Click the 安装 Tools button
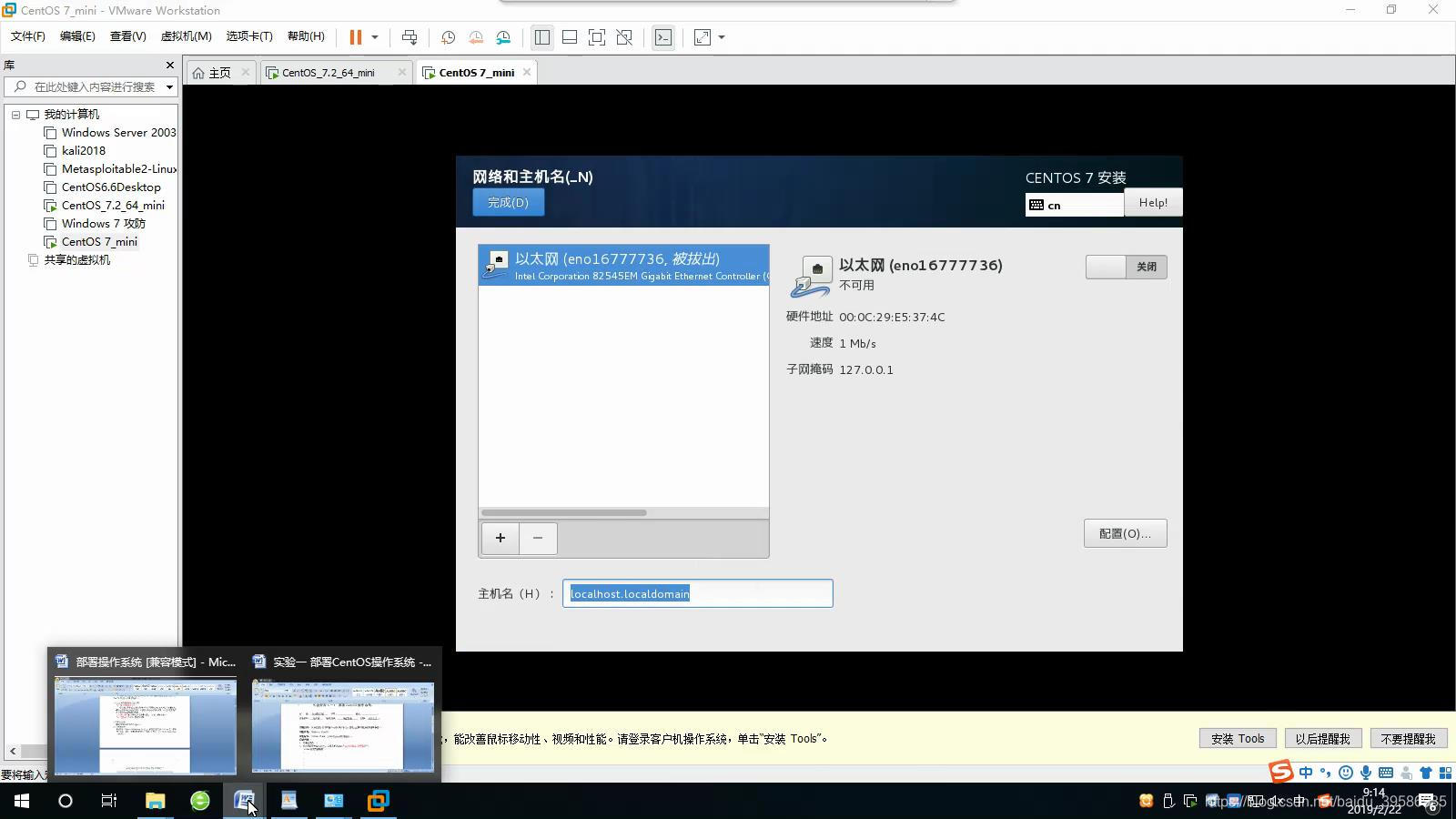The width and height of the screenshot is (1456, 819). [x=1238, y=739]
